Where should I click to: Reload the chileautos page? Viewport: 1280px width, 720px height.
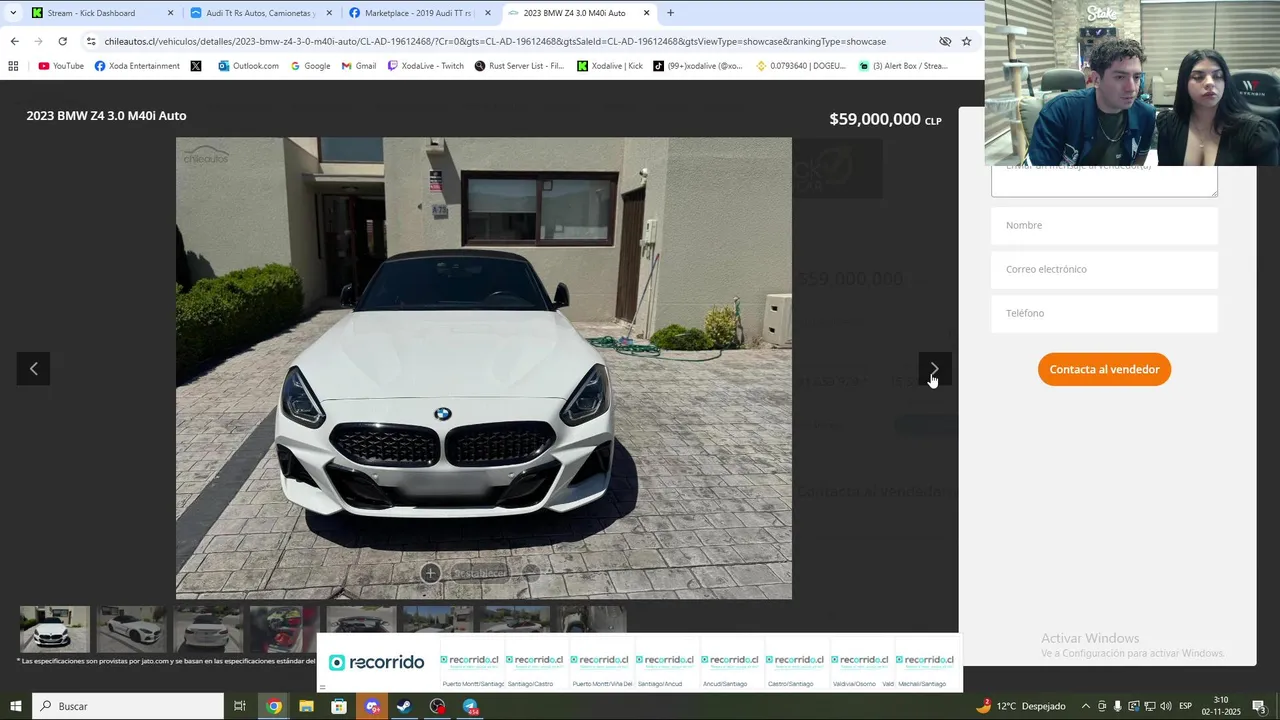tap(62, 41)
